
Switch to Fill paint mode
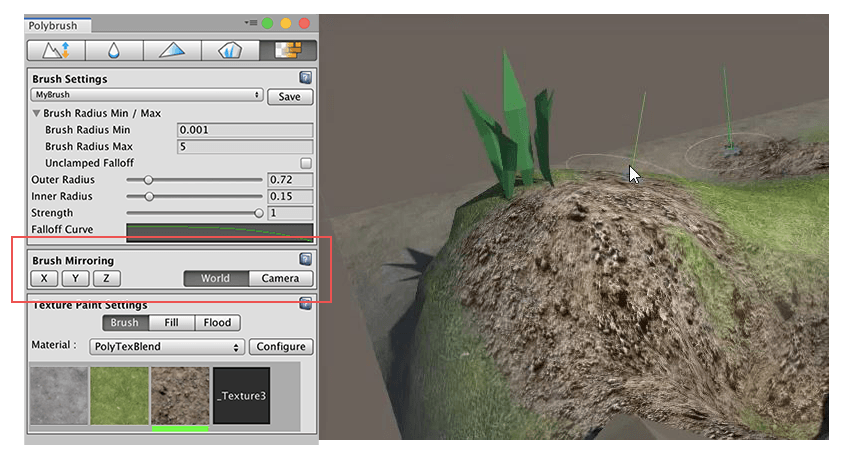pos(170,323)
